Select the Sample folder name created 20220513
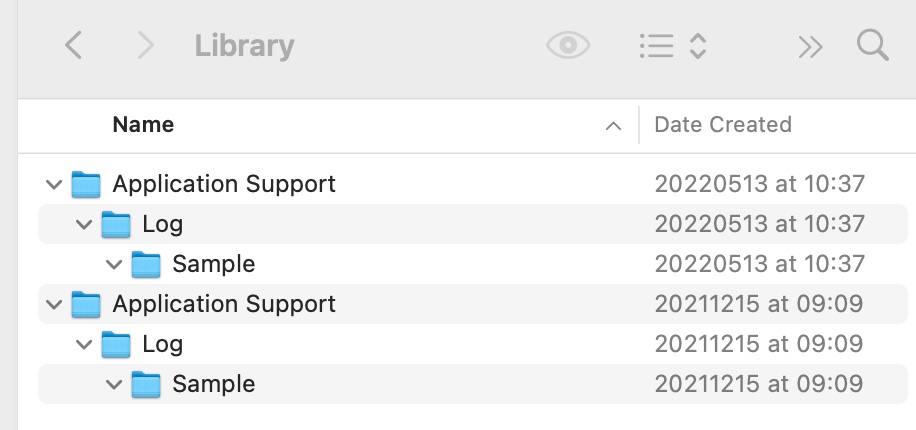916x430 pixels. click(213, 264)
